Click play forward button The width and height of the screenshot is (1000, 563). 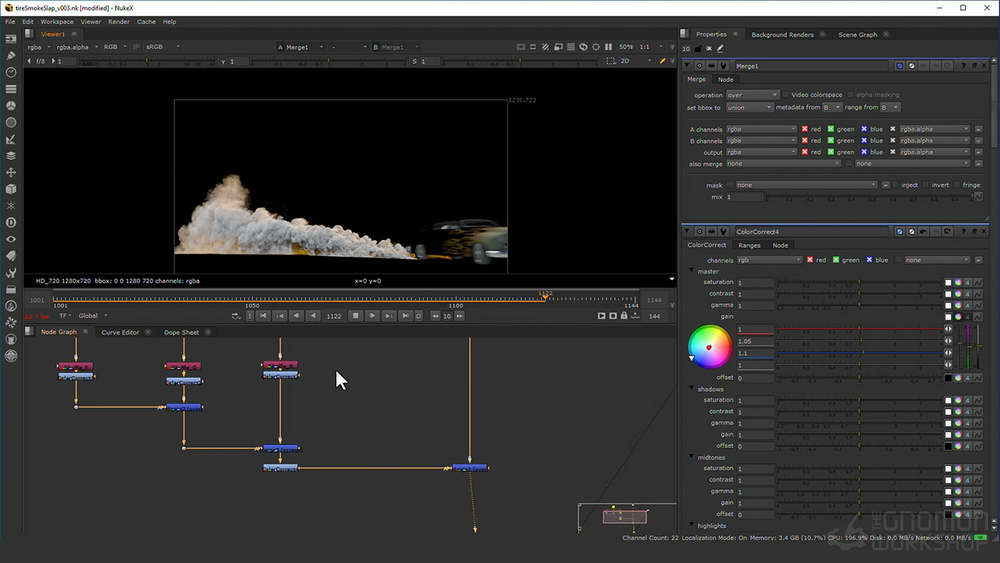pyautogui.click(x=372, y=316)
